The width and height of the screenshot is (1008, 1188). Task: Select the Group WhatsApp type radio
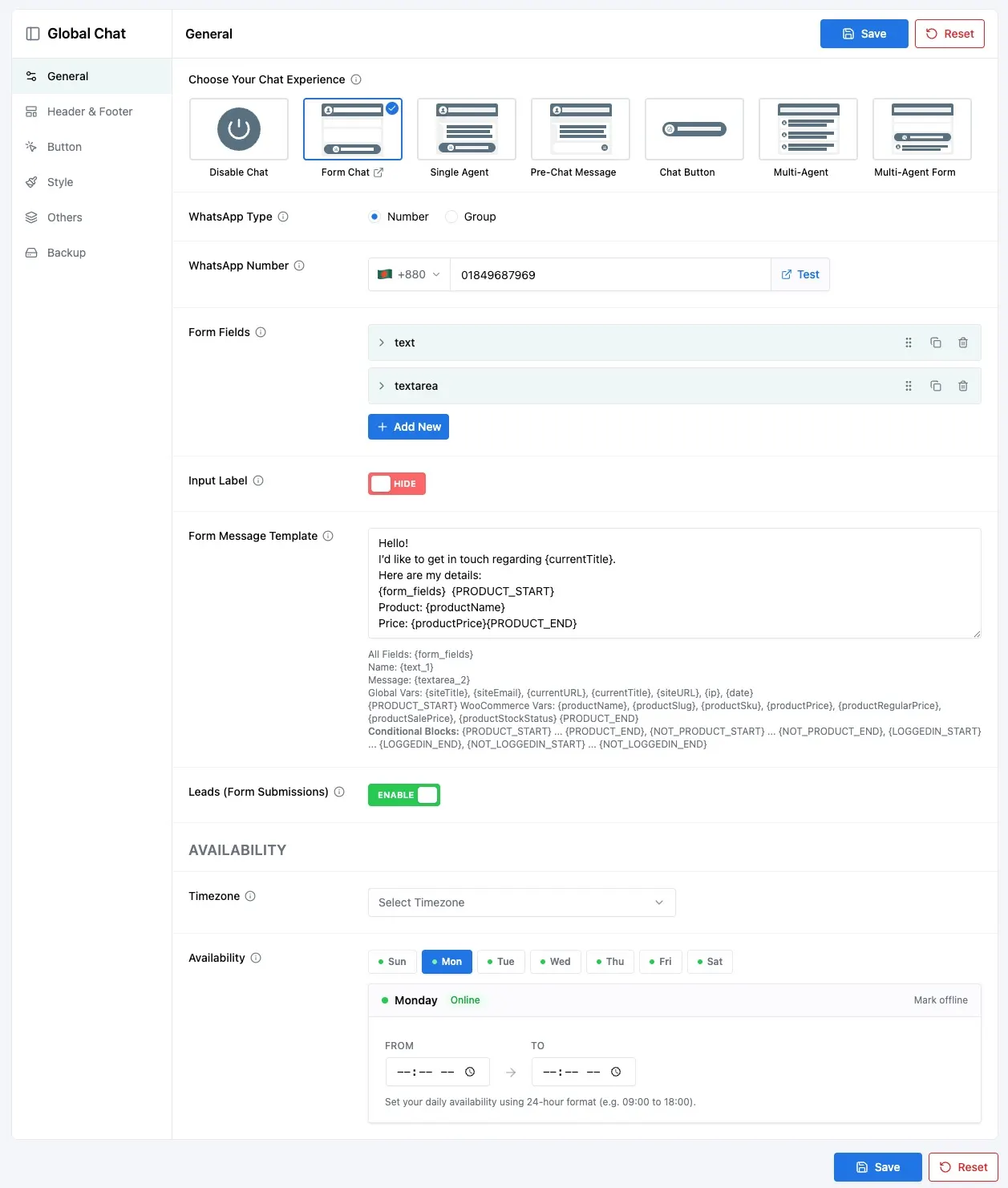point(451,217)
